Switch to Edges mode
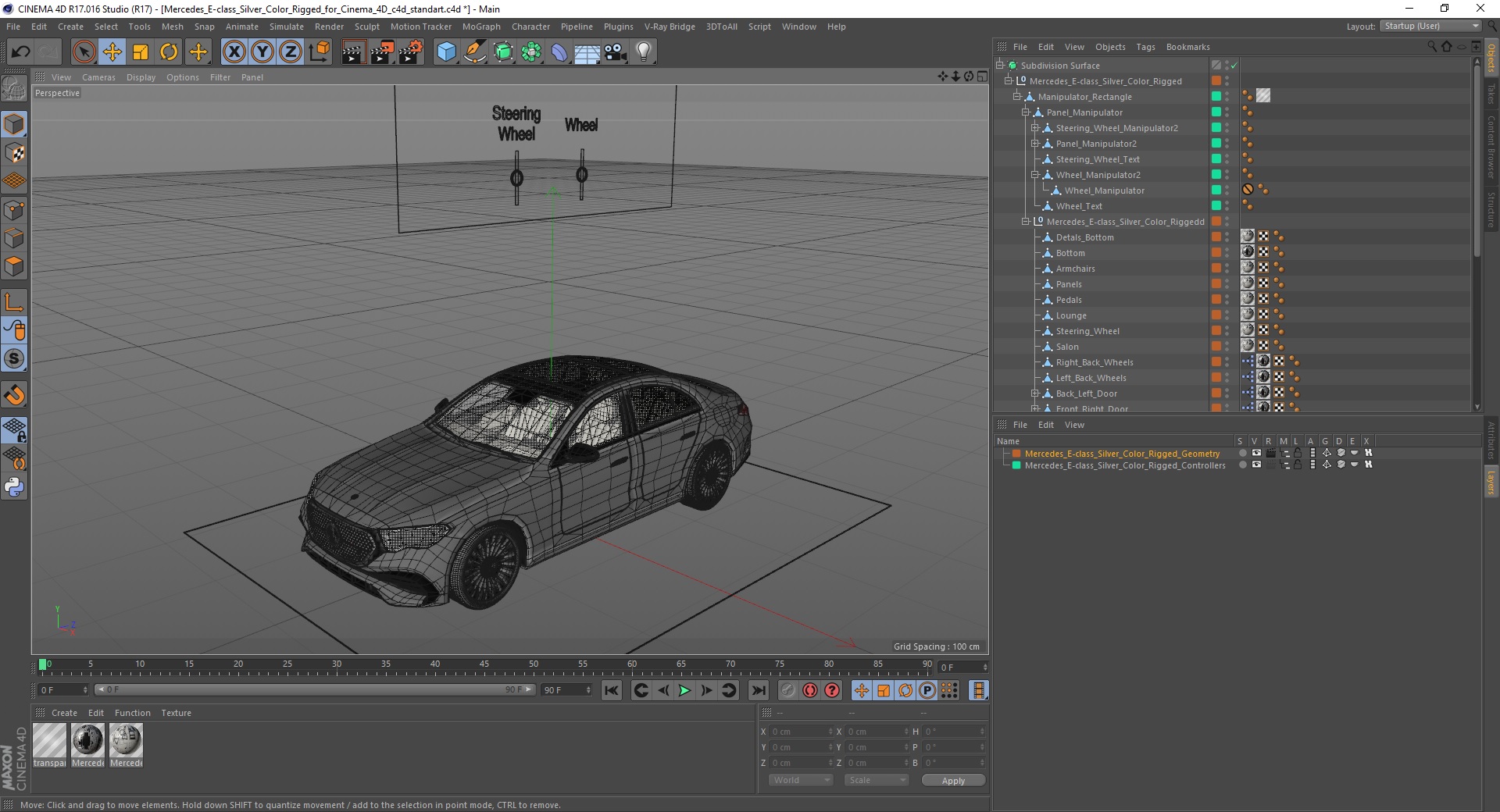 (14, 238)
